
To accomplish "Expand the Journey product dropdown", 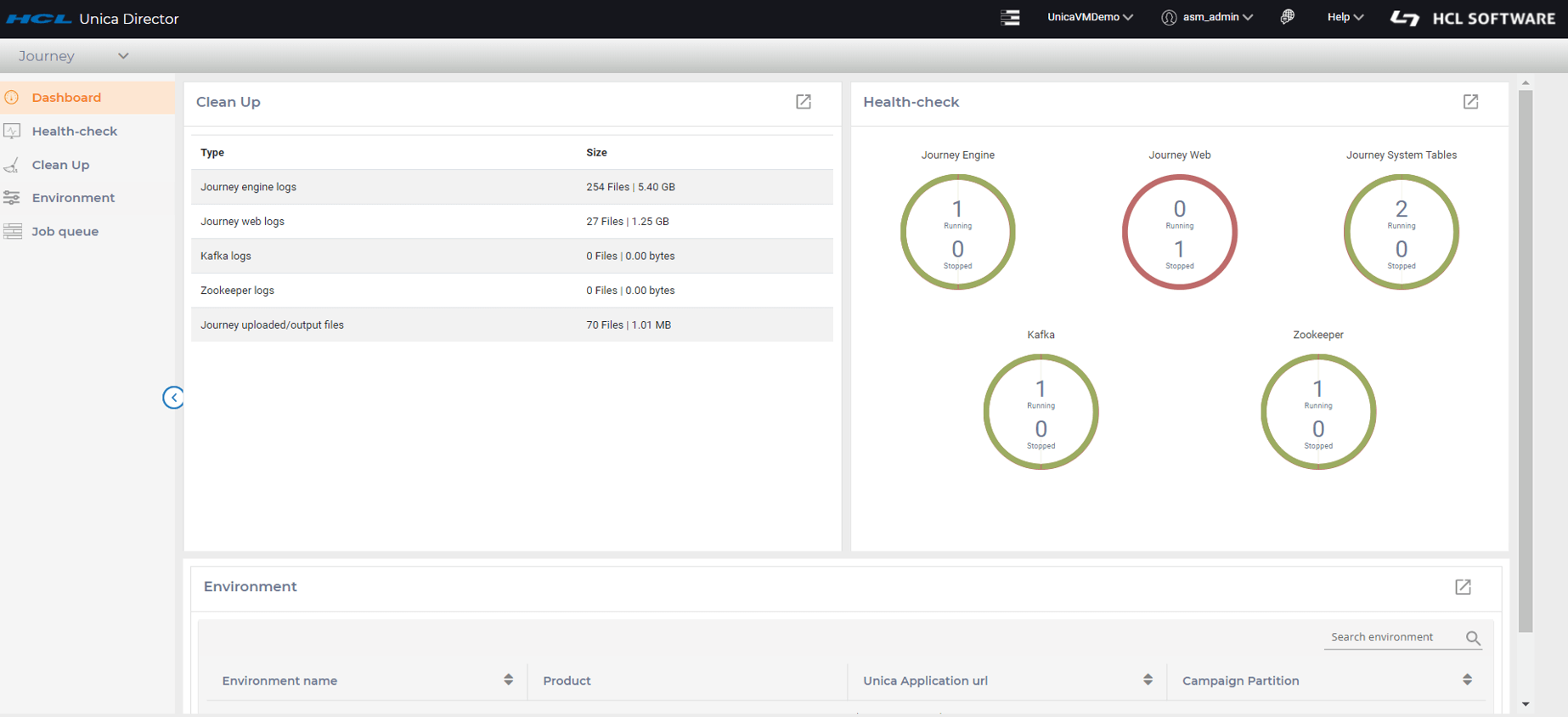I will (74, 56).
